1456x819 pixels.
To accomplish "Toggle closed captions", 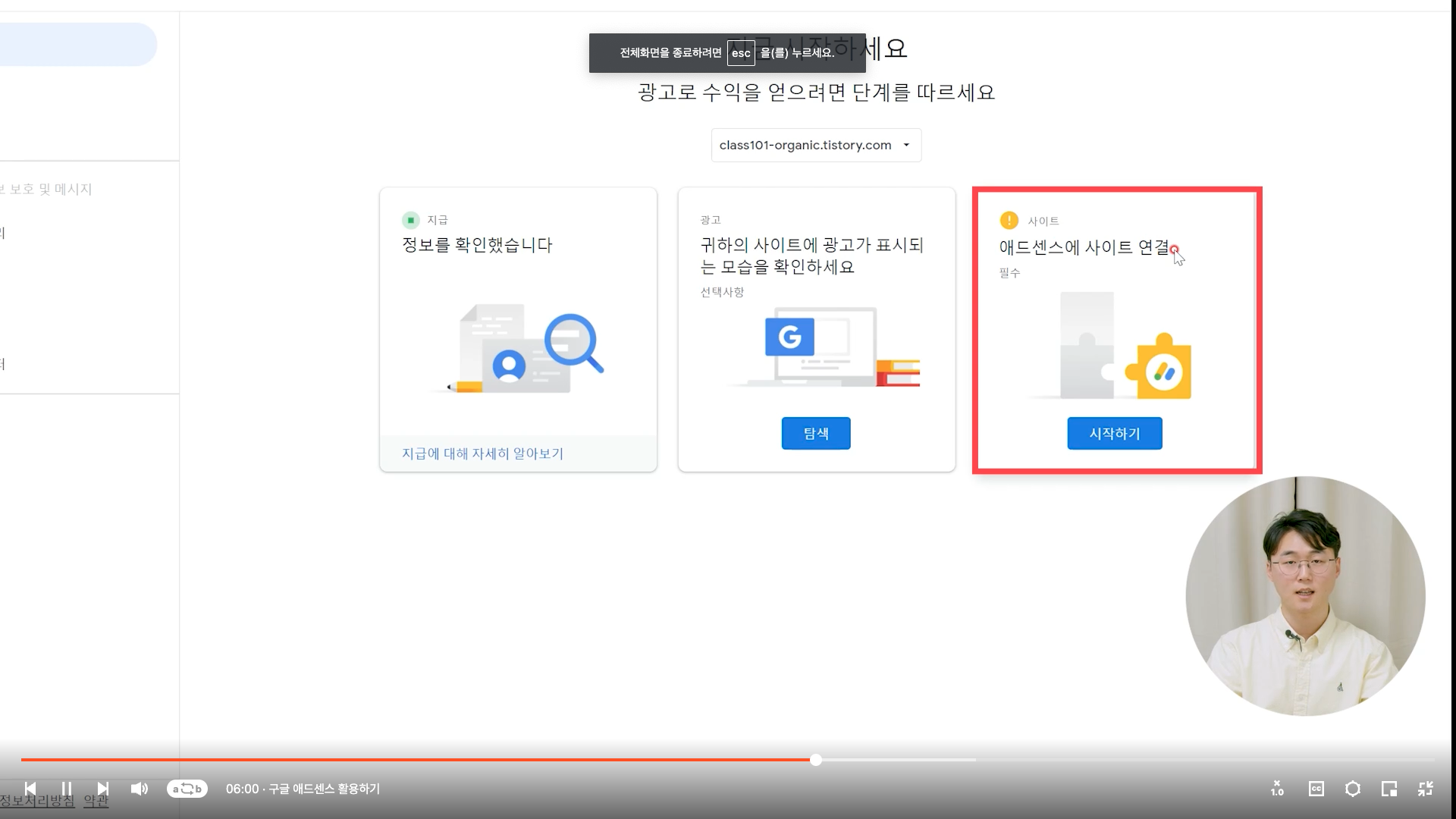I will (1316, 789).
